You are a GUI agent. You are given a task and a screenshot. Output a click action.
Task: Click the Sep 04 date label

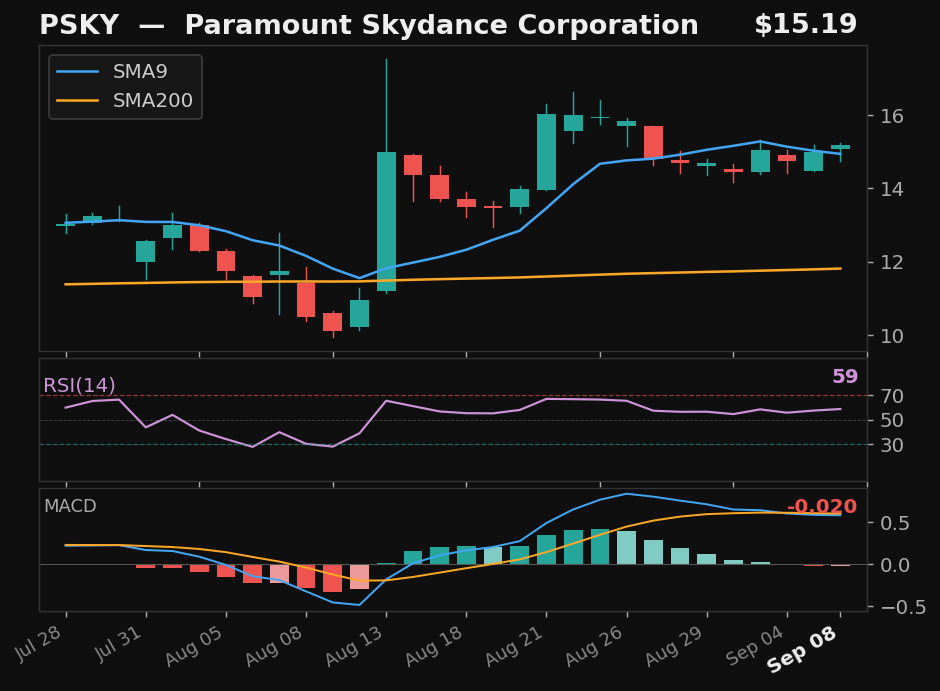(755, 646)
